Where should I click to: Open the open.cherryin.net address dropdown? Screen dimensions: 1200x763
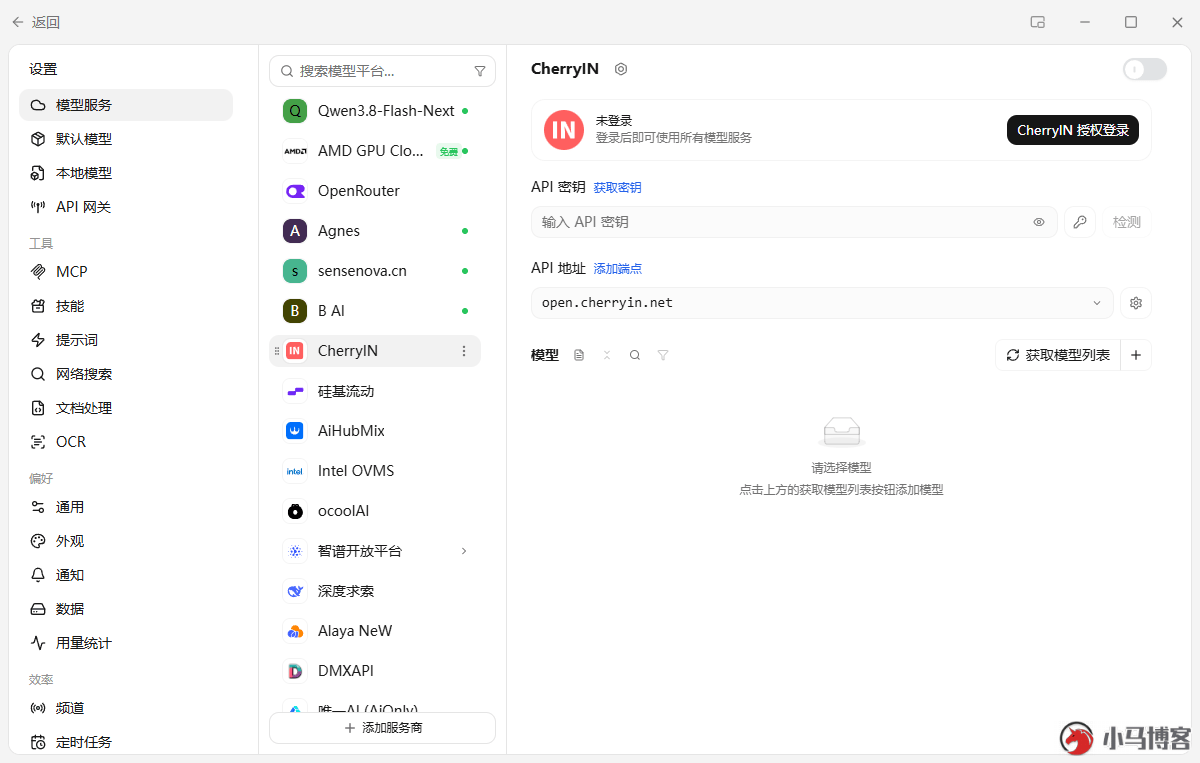822,303
